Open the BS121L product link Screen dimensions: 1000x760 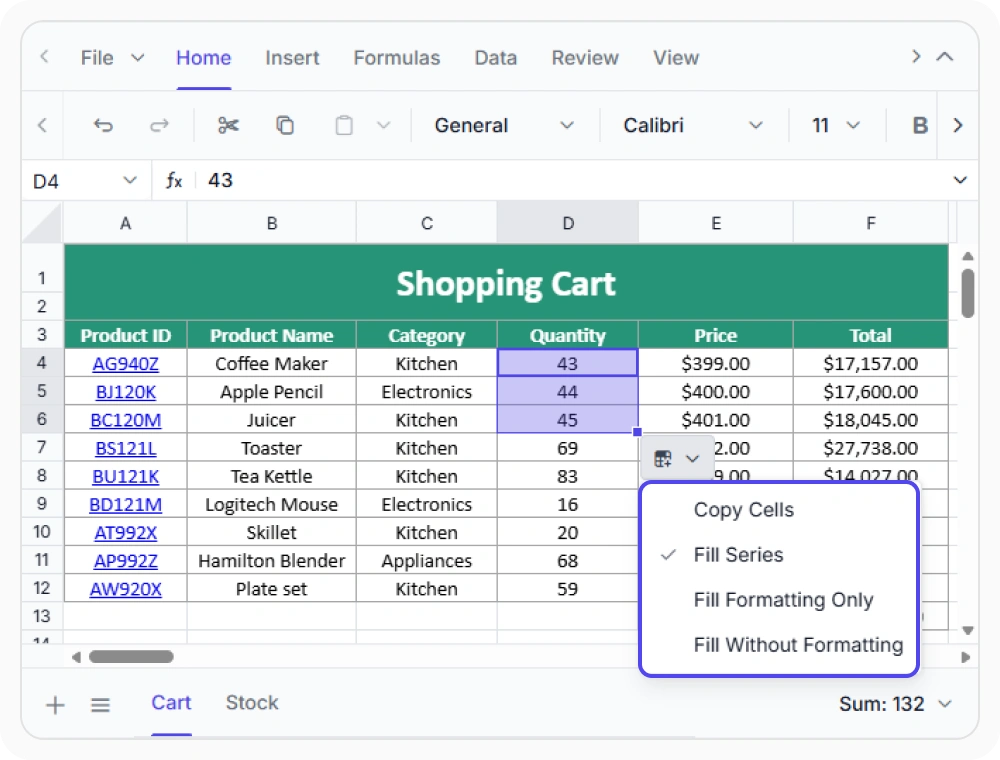pyautogui.click(x=126, y=448)
